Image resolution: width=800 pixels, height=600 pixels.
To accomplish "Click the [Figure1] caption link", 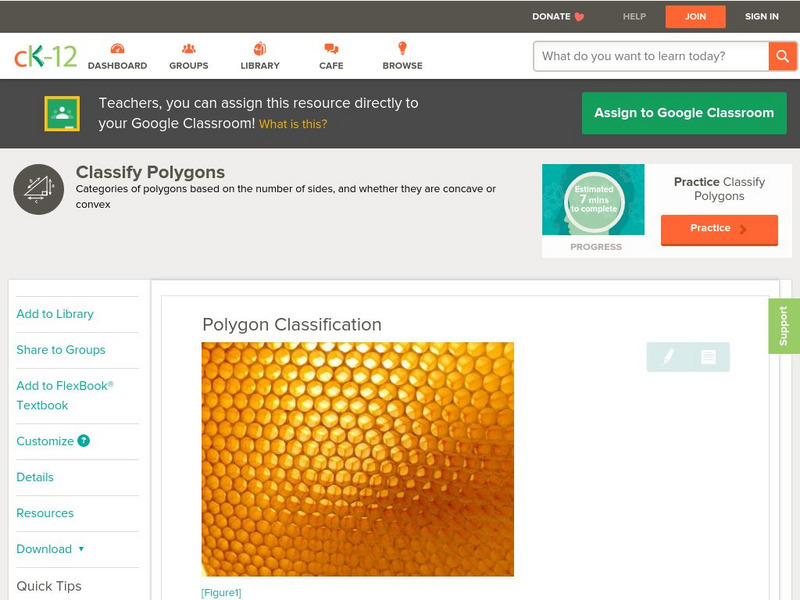I will click(x=221, y=593).
